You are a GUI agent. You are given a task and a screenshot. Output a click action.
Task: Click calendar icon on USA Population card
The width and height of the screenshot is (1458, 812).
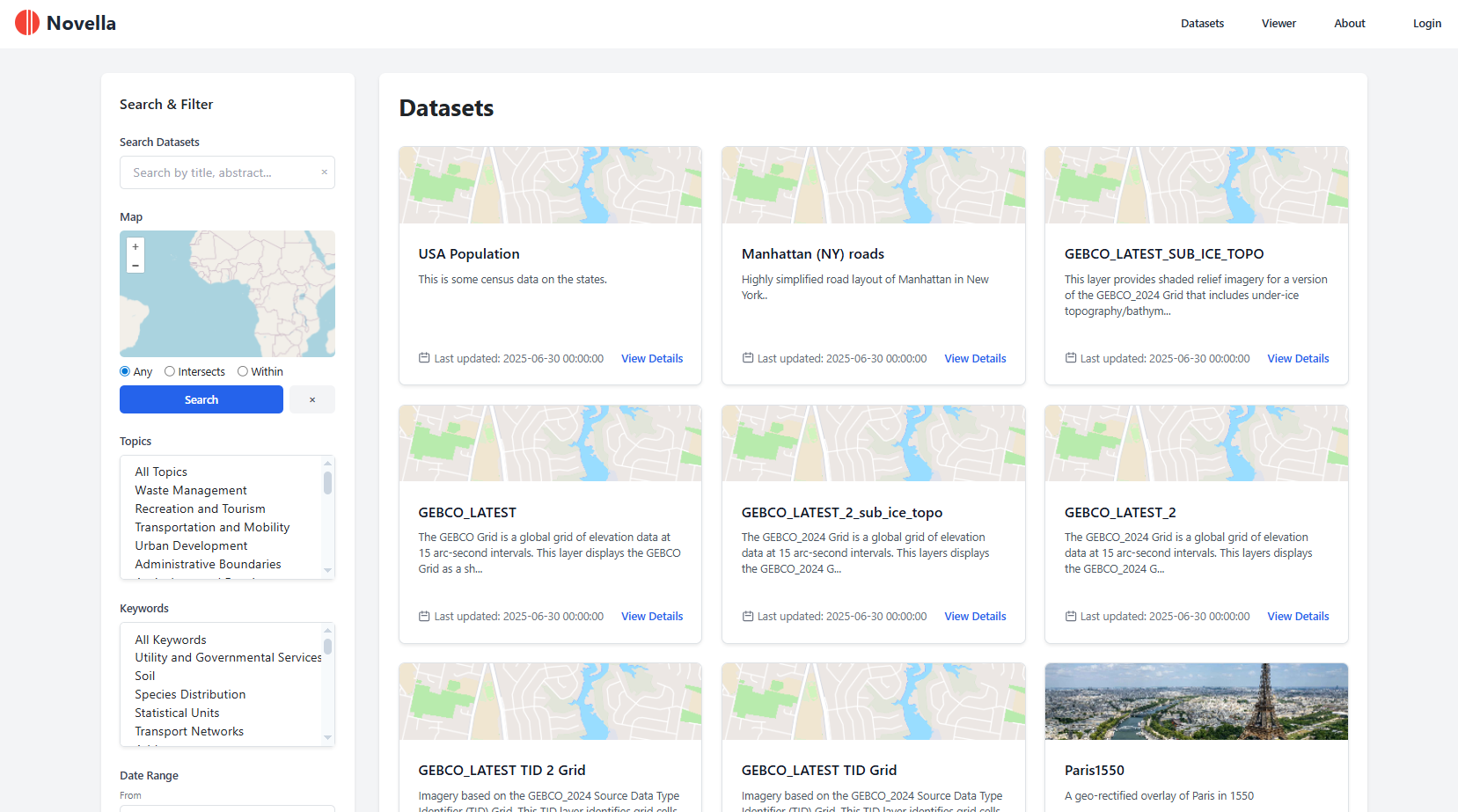click(424, 358)
